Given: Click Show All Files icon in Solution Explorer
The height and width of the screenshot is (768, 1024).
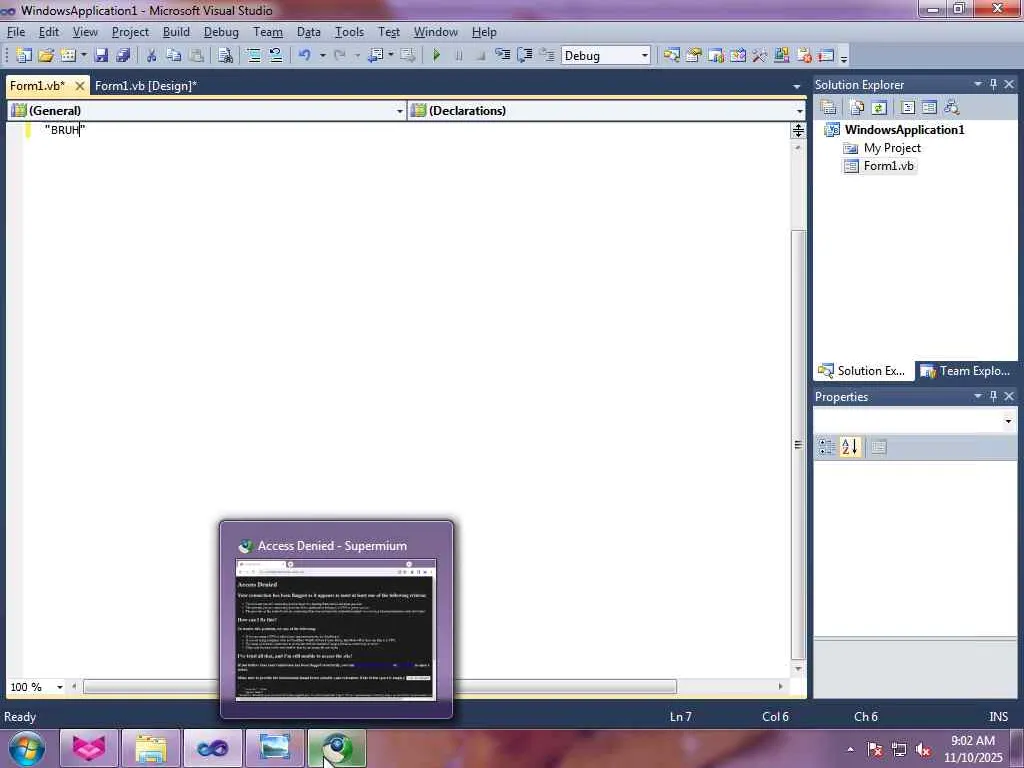Looking at the screenshot, I should 857,108.
